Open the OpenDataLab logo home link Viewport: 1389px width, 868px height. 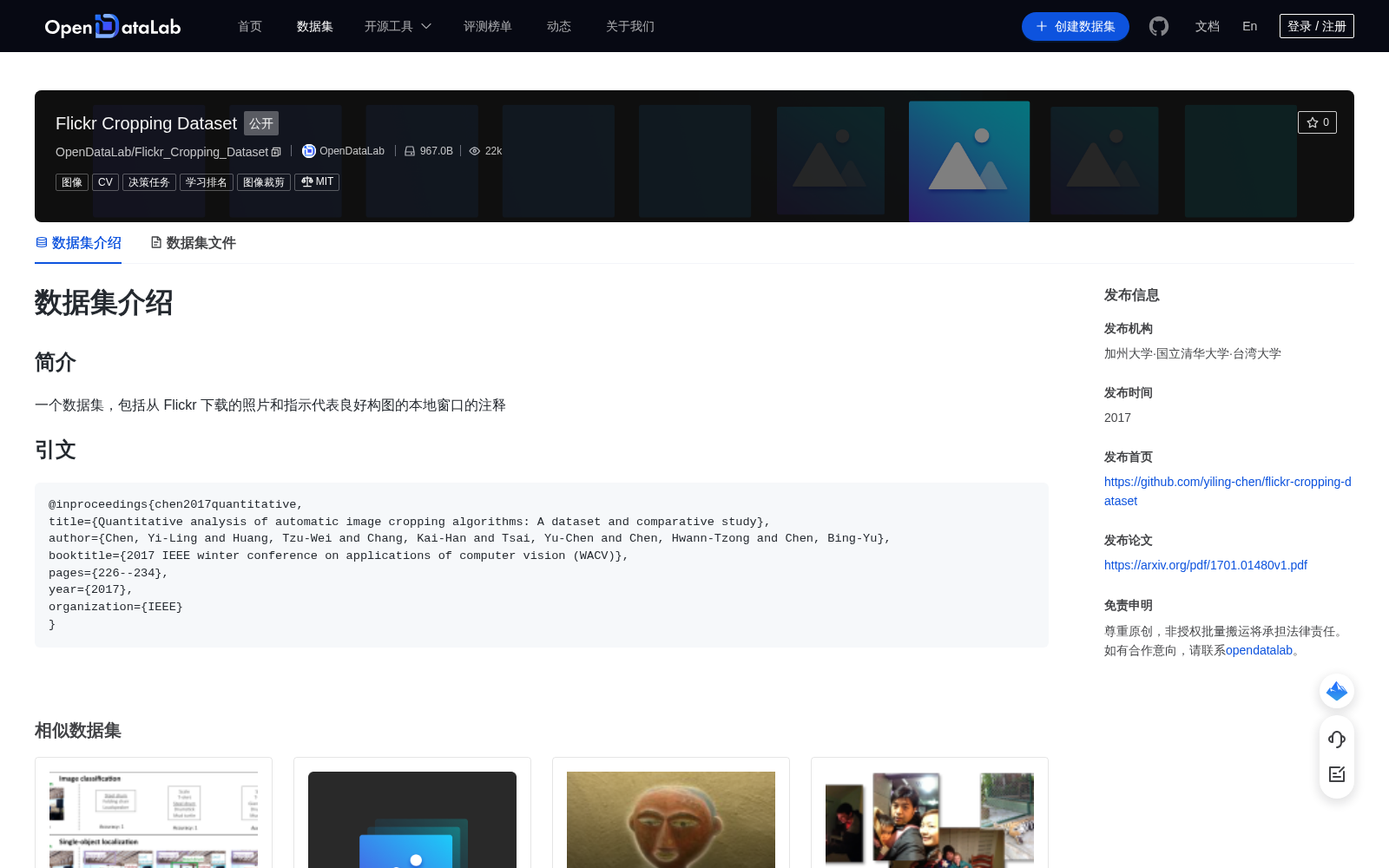click(x=113, y=26)
